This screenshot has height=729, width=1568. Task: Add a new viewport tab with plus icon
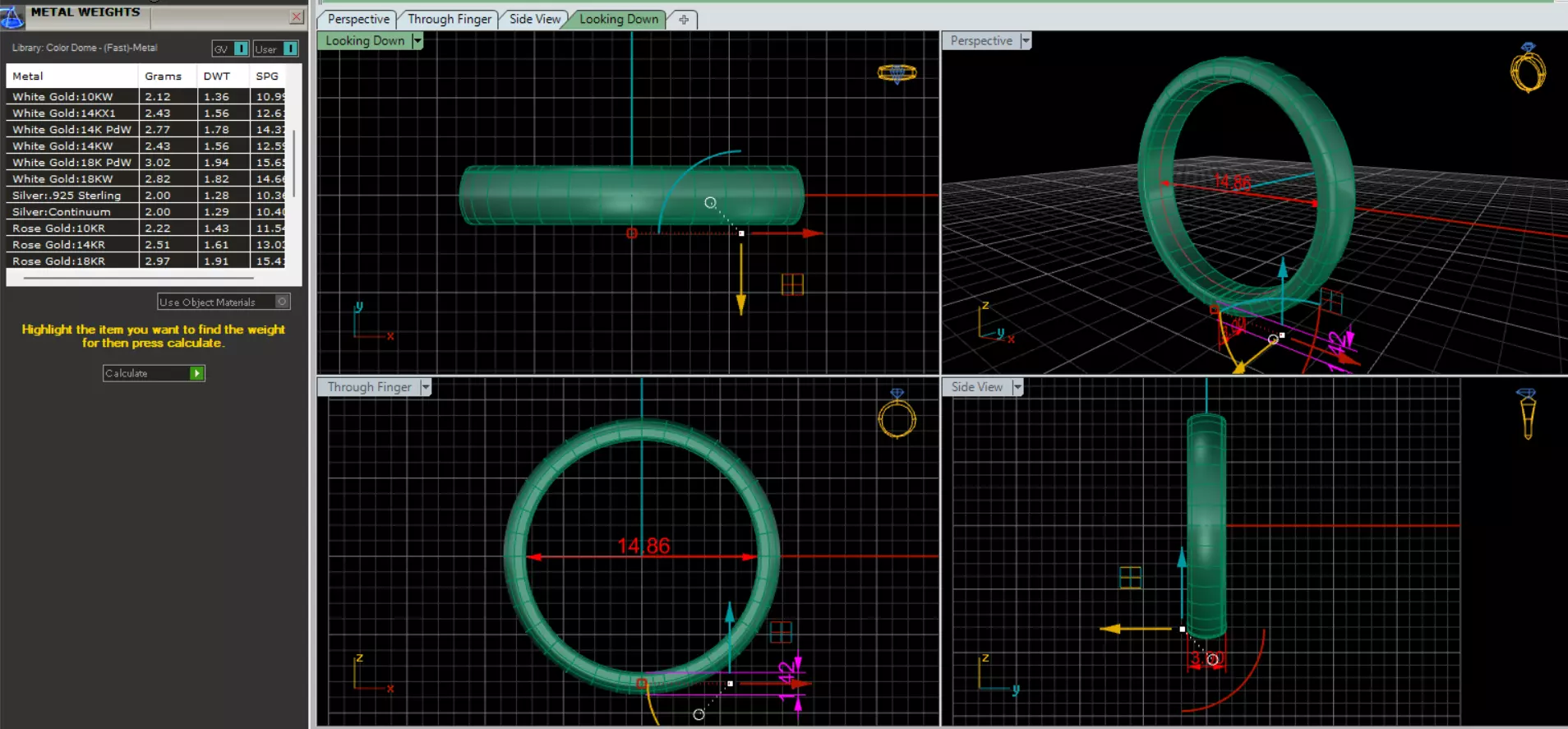pos(684,20)
